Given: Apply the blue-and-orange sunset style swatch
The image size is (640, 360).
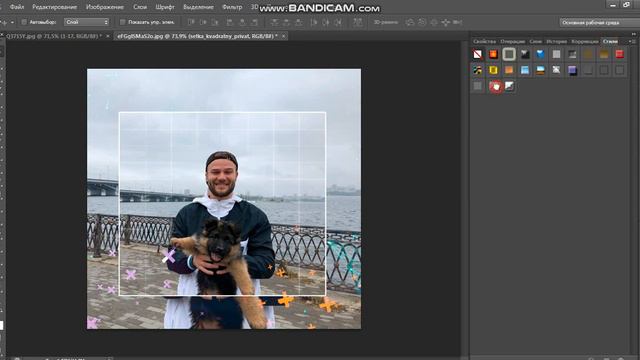Looking at the screenshot, I should point(540,70).
